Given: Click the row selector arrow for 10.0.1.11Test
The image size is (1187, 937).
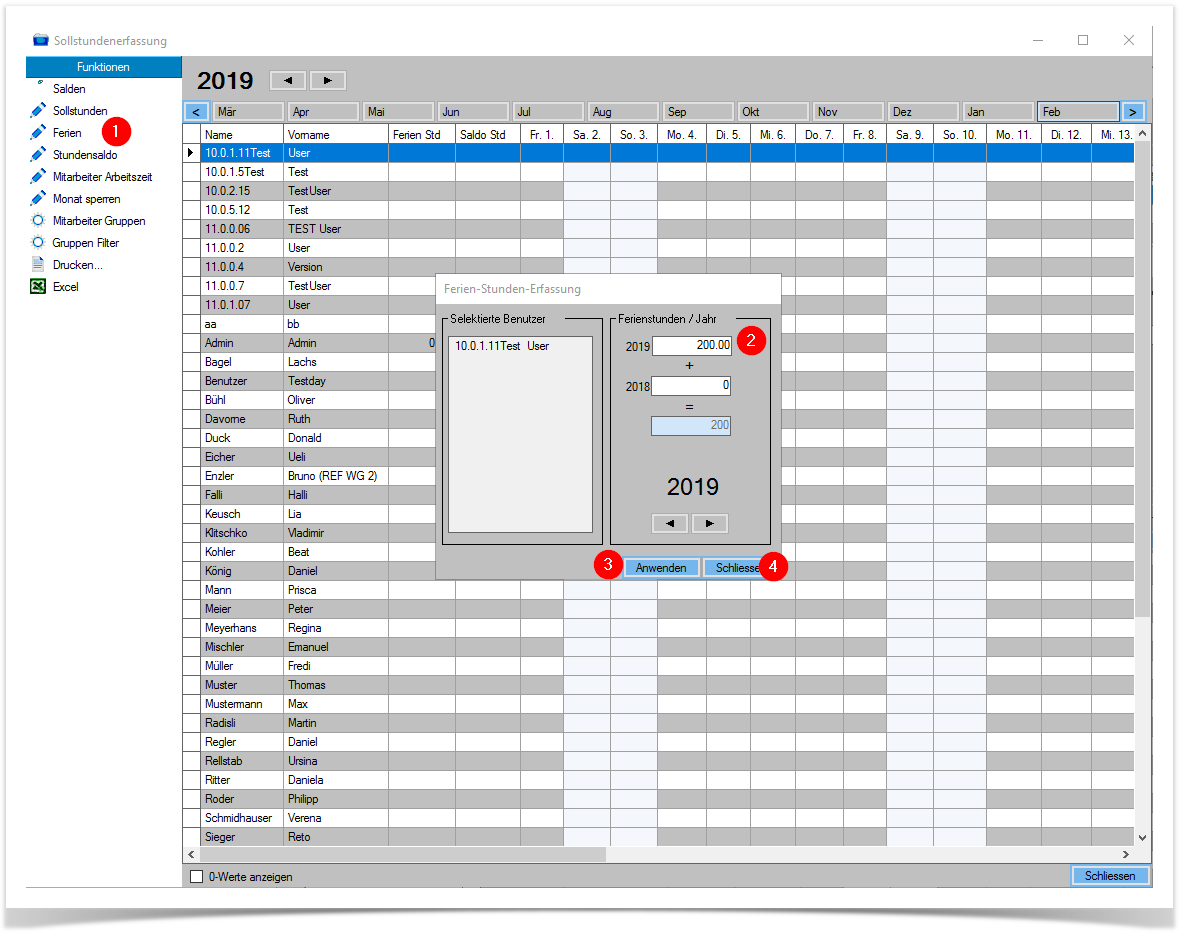Looking at the screenshot, I should [191, 153].
